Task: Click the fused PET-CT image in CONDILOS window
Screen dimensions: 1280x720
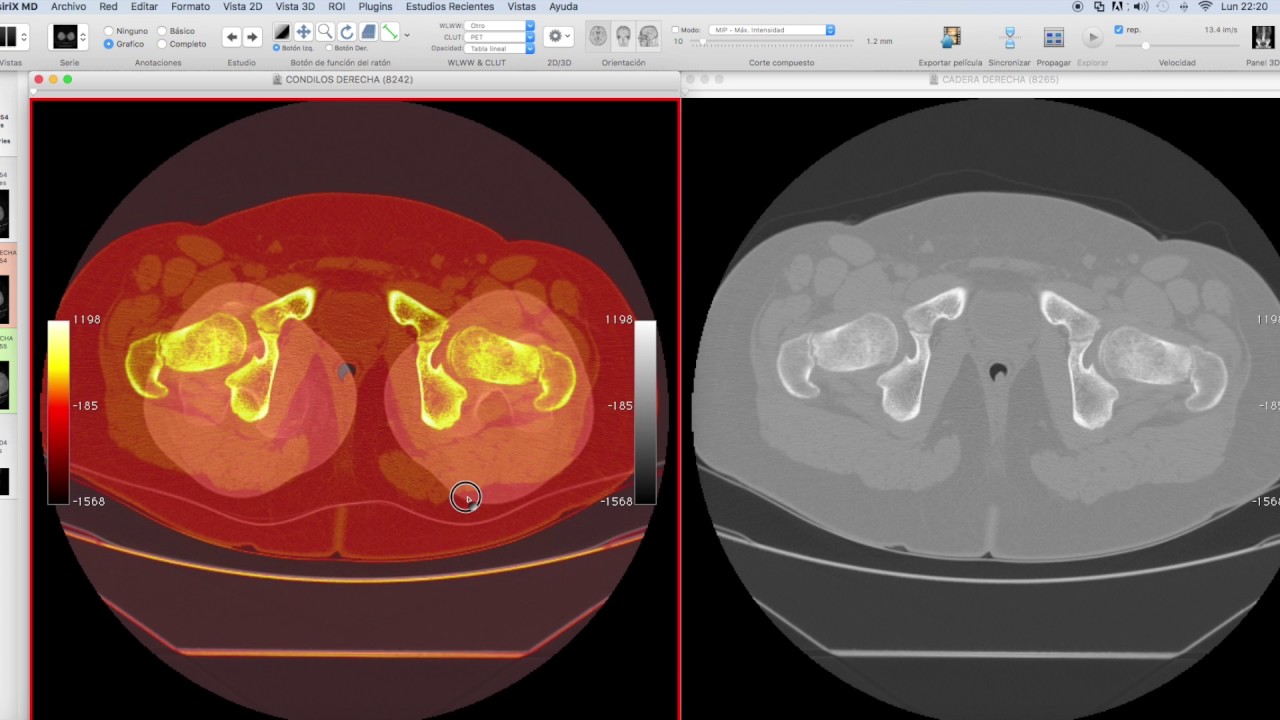Action: pos(356,409)
